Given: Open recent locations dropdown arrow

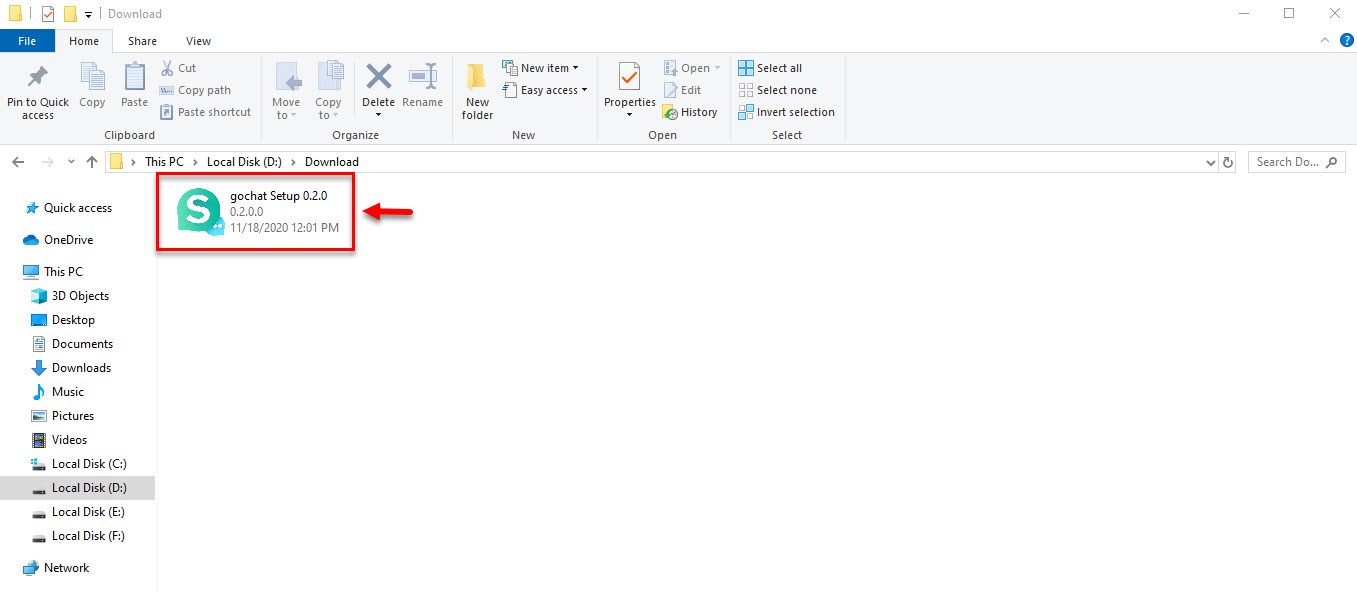Looking at the screenshot, I should pos(71,162).
